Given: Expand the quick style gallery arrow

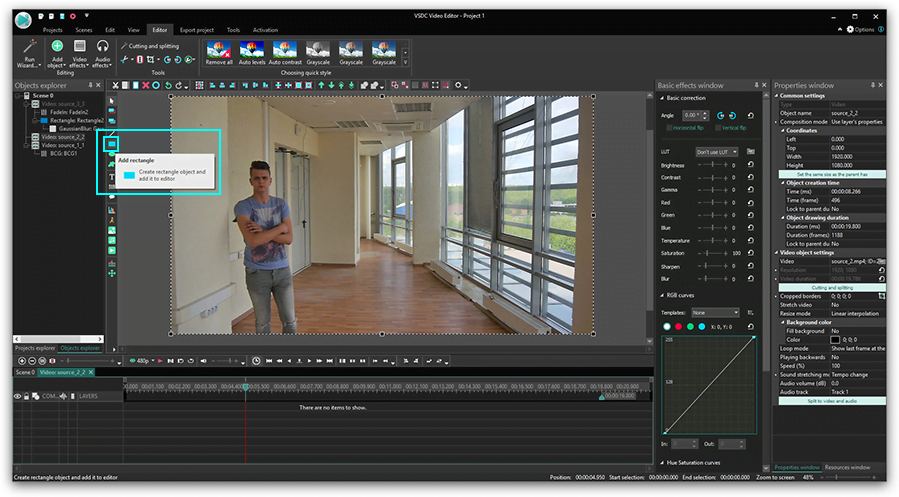Looking at the screenshot, I should [x=405, y=62].
